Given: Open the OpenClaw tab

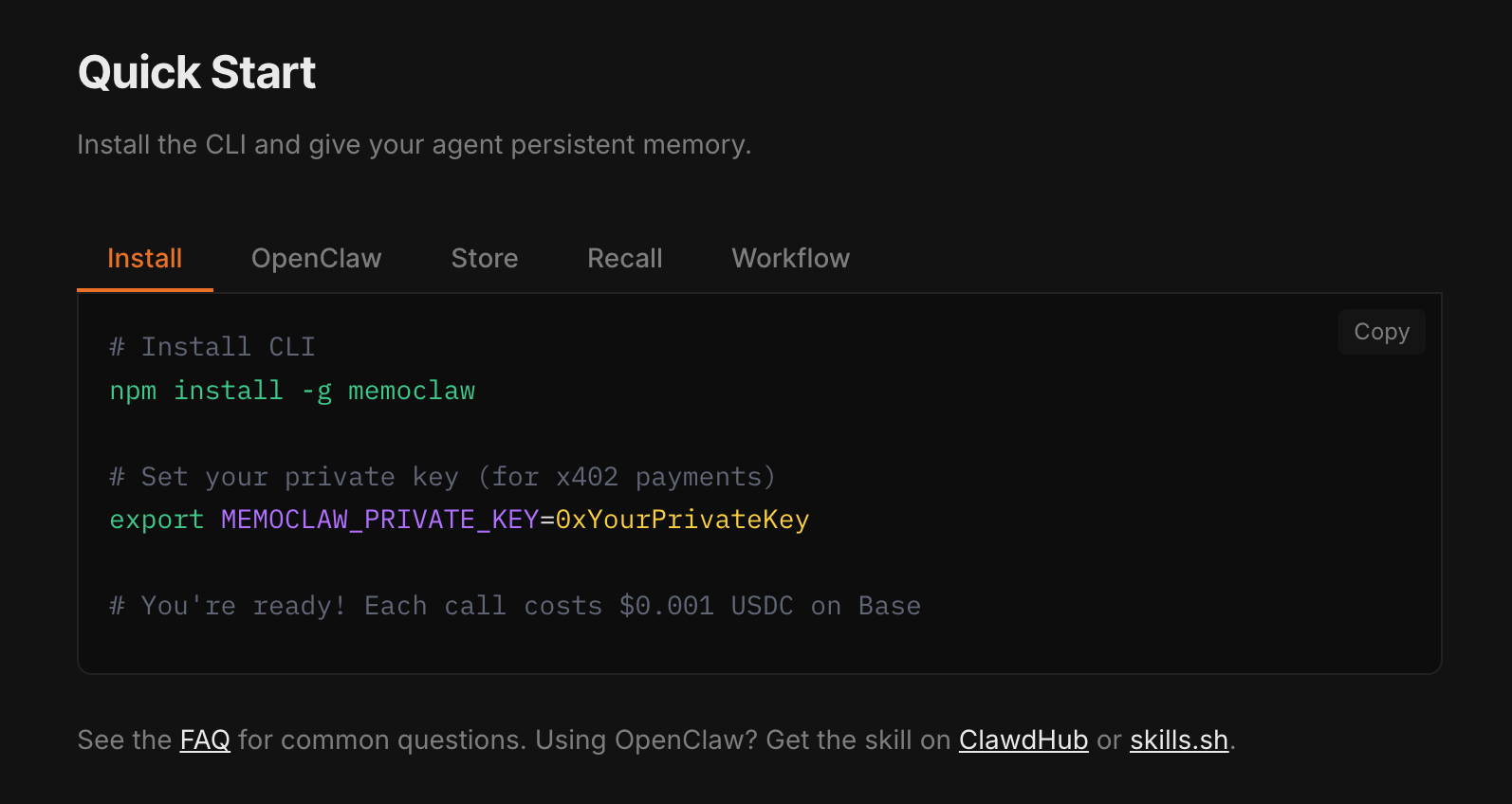Looking at the screenshot, I should pos(316,259).
